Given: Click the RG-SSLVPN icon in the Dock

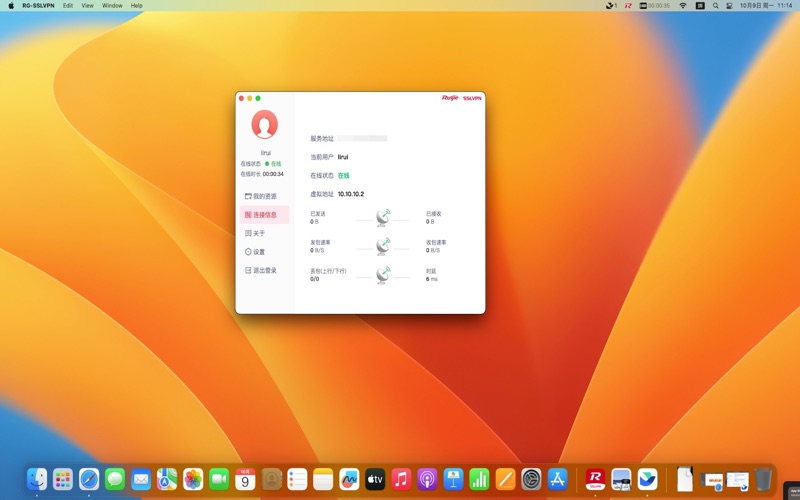Looking at the screenshot, I should [595, 479].
